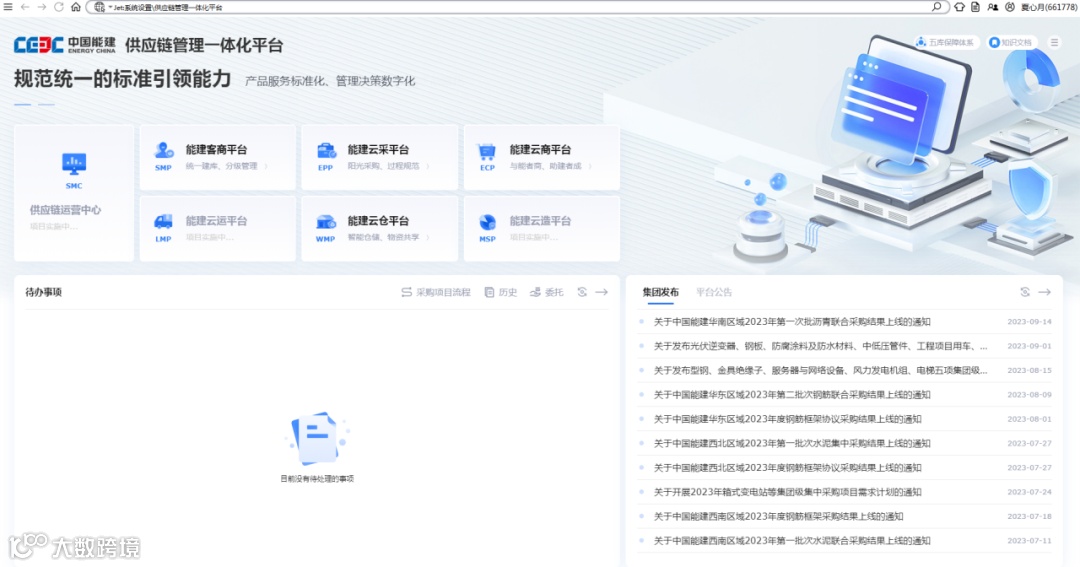1080x567 pixels.
Task: Open 五库保障体系 button
Action: pyautogui.click(x=946, y=43)
